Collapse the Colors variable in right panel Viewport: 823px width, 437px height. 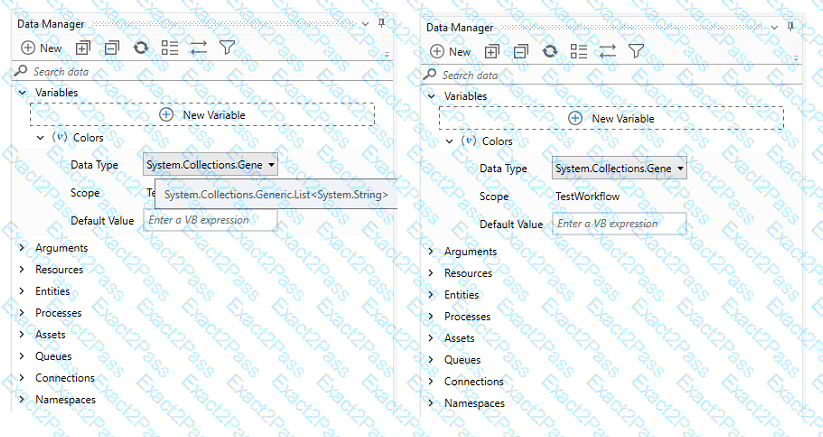449,142
